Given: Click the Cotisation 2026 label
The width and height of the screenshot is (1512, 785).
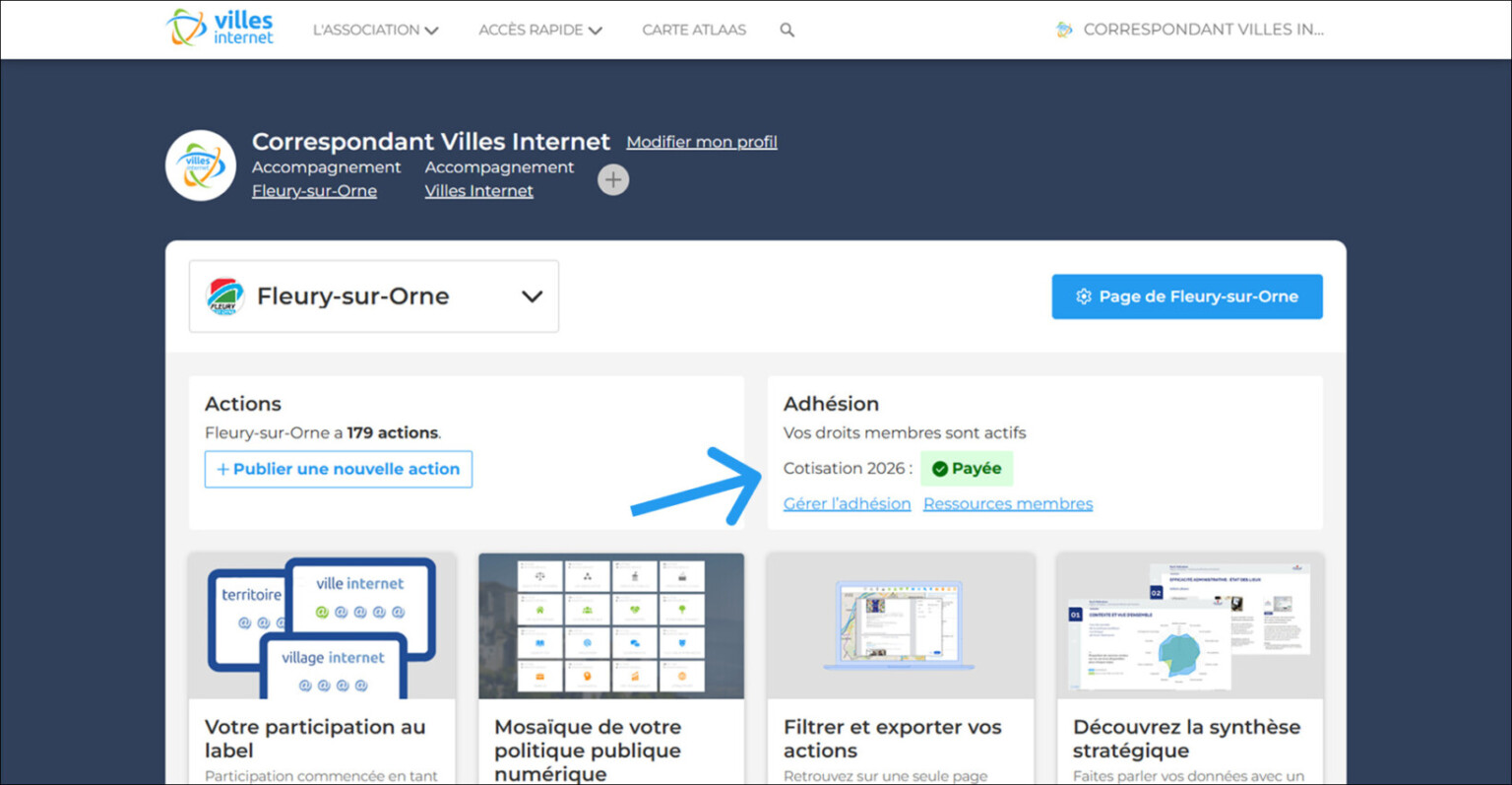Looking at the screenshot, I should (848, 469).
